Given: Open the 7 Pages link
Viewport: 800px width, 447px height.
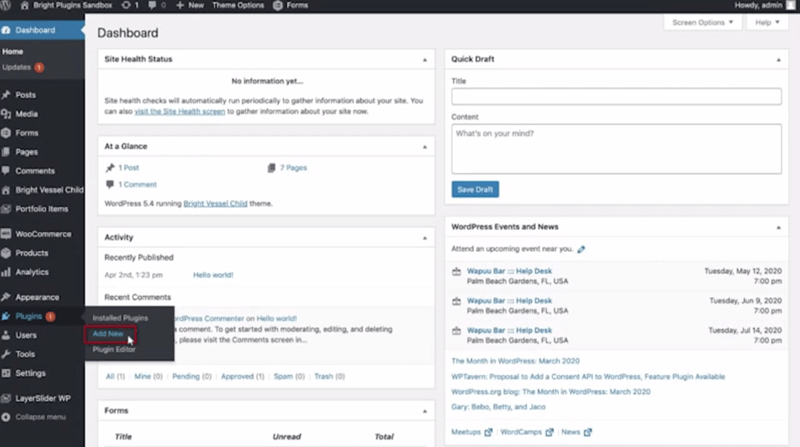Looking at the screenshot, I should 293,167.
